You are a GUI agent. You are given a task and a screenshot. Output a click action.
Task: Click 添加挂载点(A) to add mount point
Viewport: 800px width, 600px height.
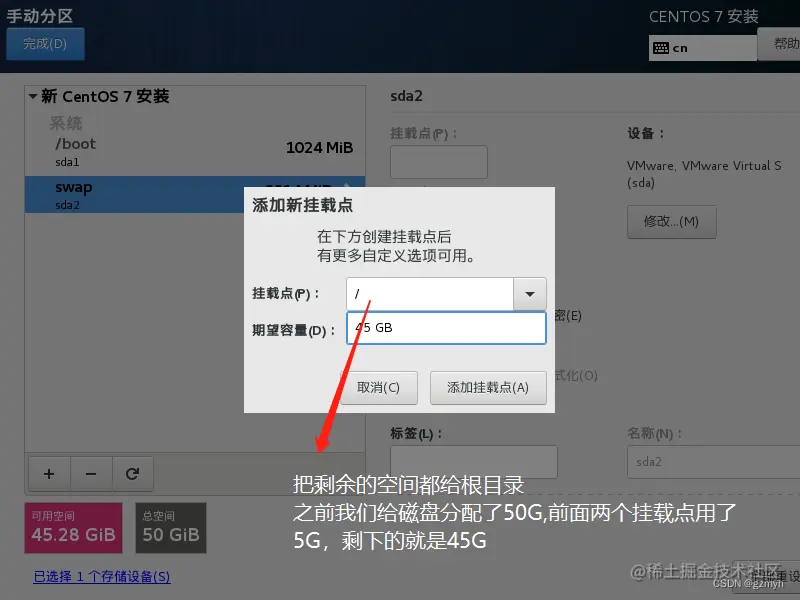[x=487, y=387]
